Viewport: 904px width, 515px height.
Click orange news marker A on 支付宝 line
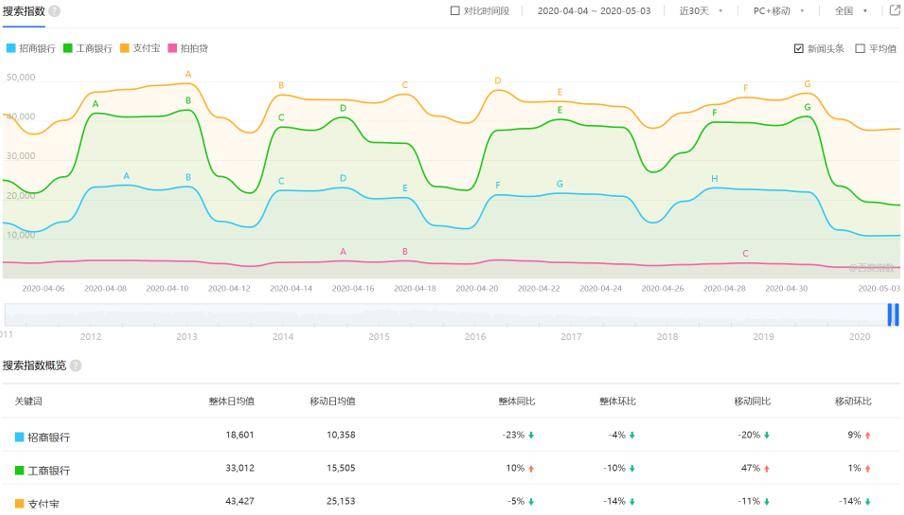click(188, 74)
